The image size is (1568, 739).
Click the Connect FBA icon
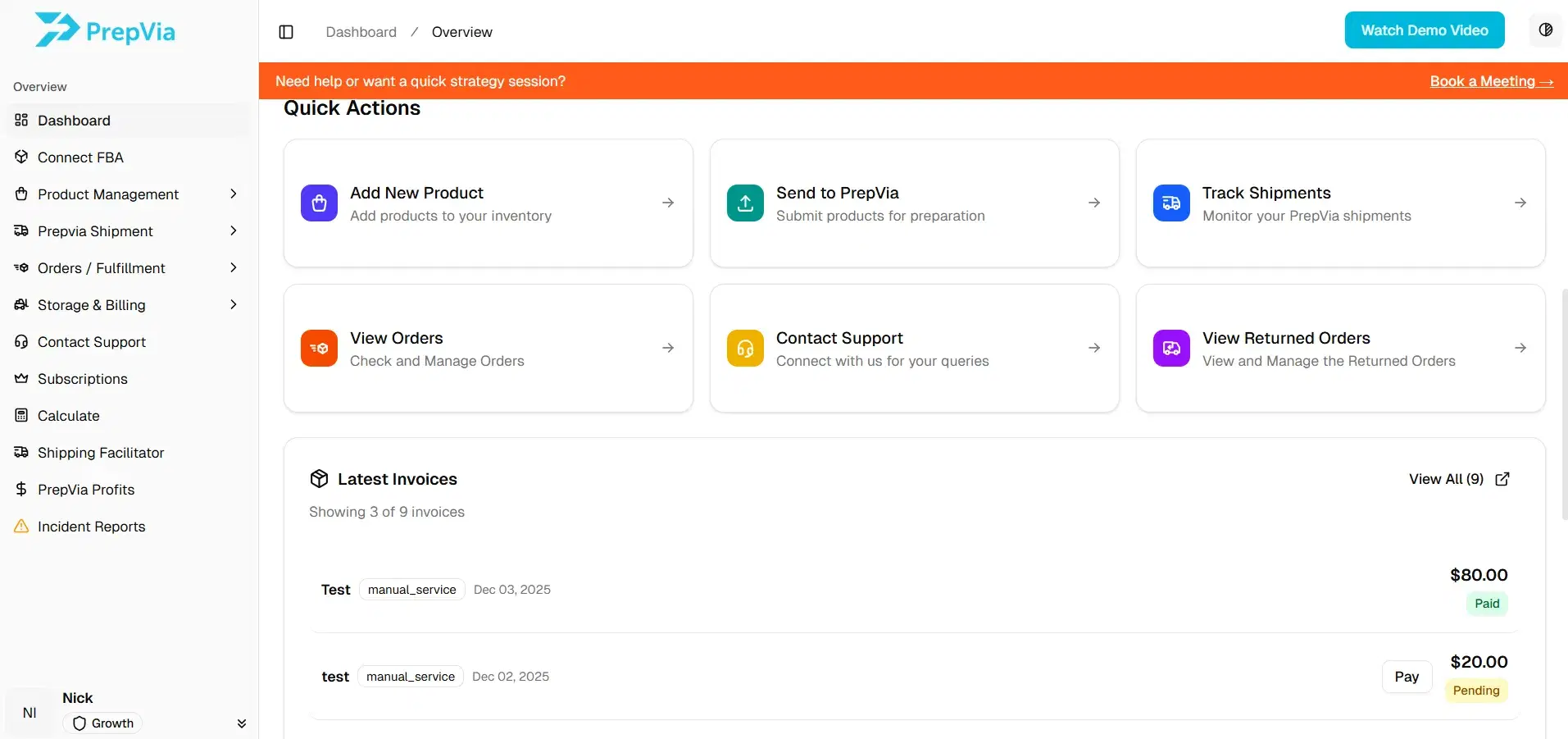point(21,157)
